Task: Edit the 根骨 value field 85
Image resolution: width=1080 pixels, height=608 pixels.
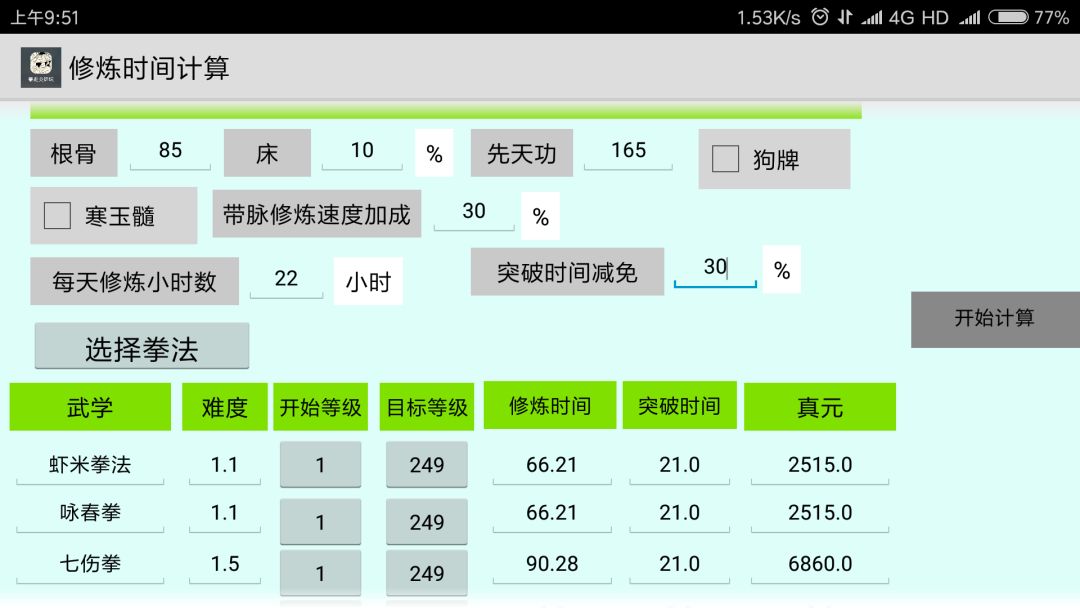Action: [170, 151]
